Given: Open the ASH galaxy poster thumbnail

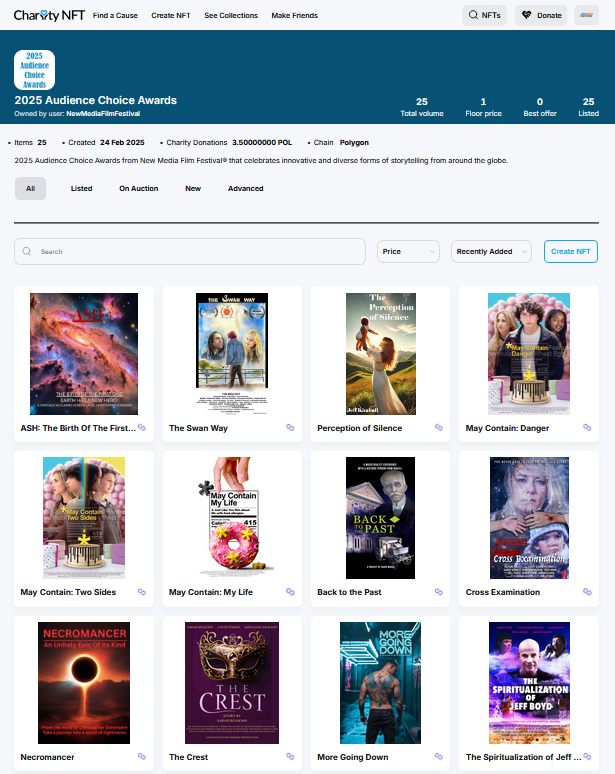Looking at the screenshot, I should [84, 354].
